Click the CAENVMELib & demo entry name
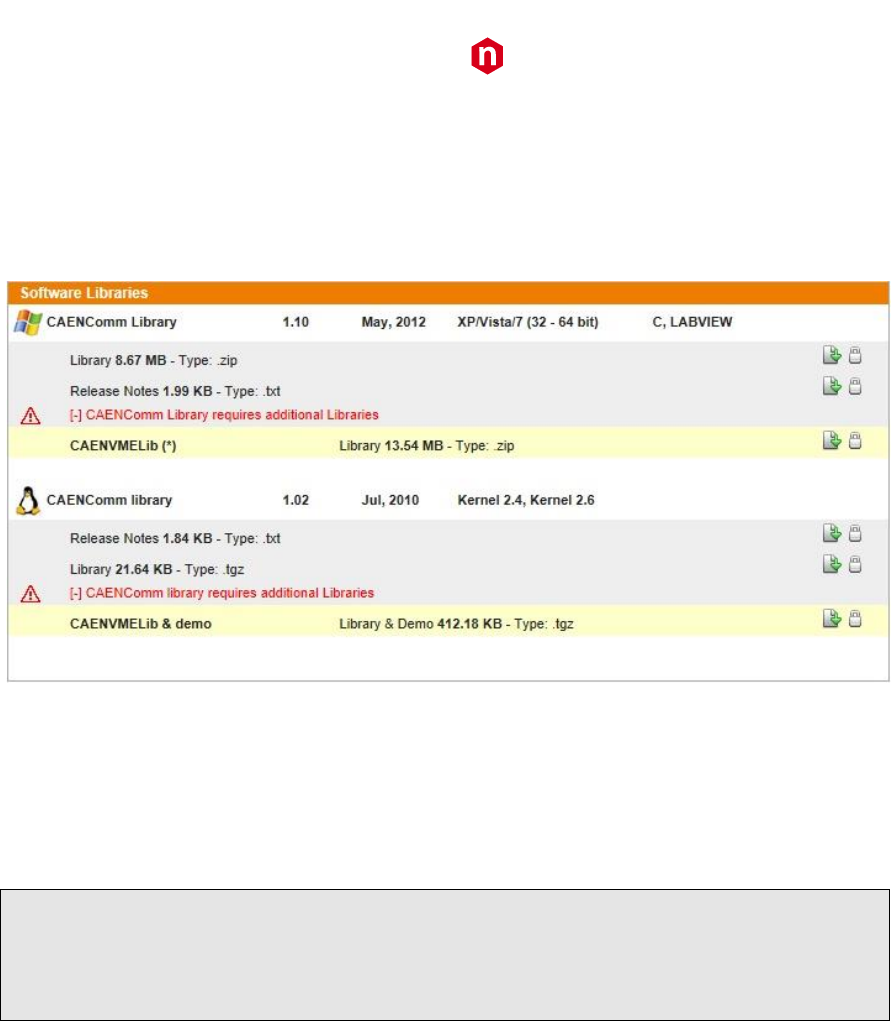This screenshot has height=1021, width=891. [141, 624]
